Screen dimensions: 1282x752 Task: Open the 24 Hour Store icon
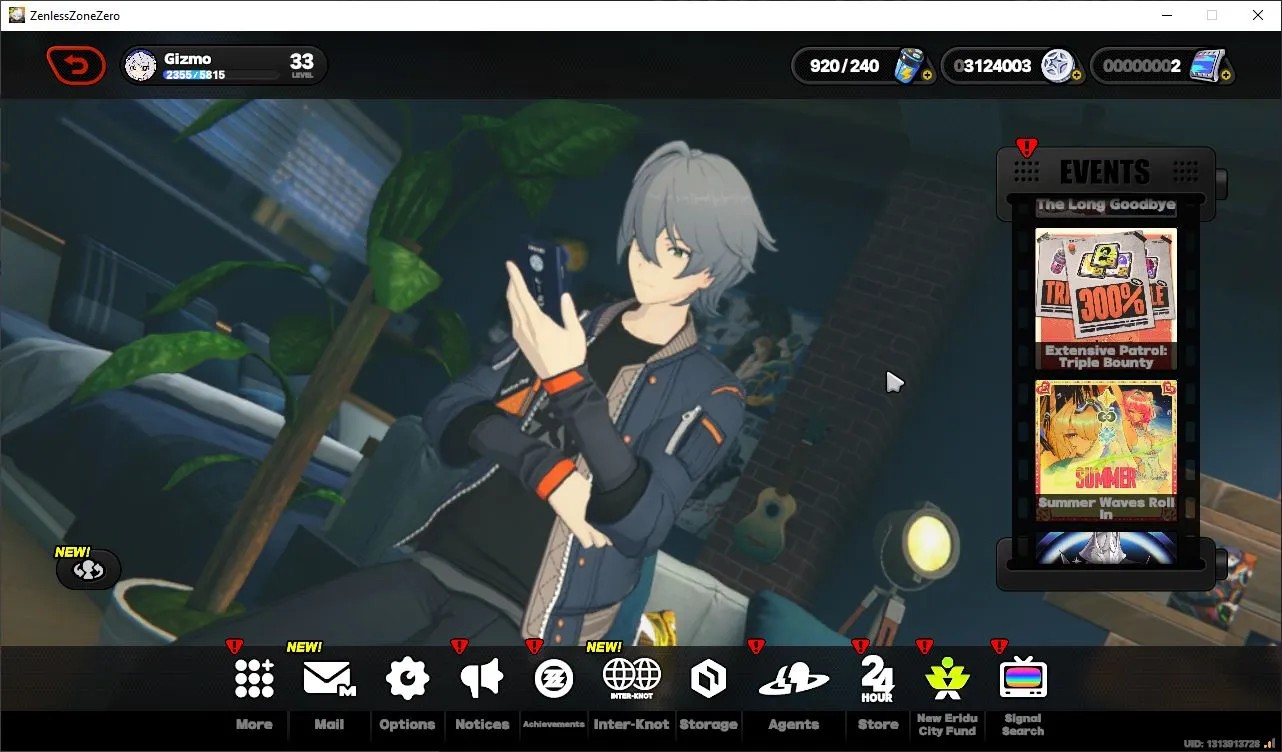coord(877,680)
